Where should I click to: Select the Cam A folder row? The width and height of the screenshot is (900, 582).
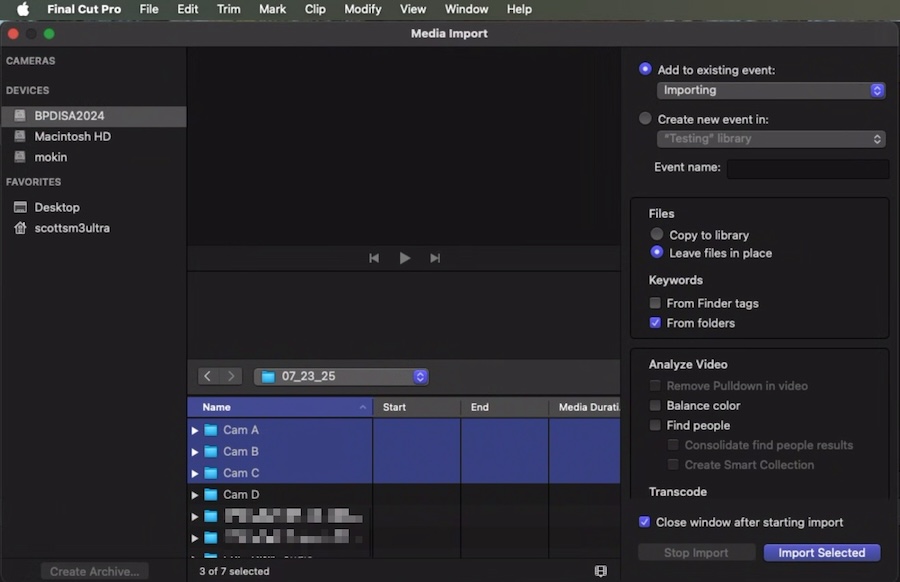point(404,430)
